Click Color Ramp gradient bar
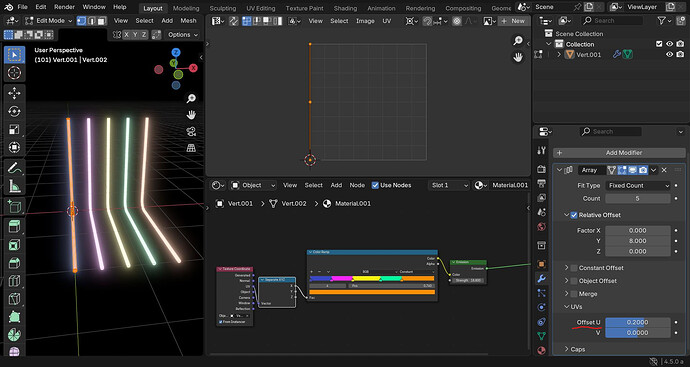Screen dimensions: 690x367 click(372, 278)
